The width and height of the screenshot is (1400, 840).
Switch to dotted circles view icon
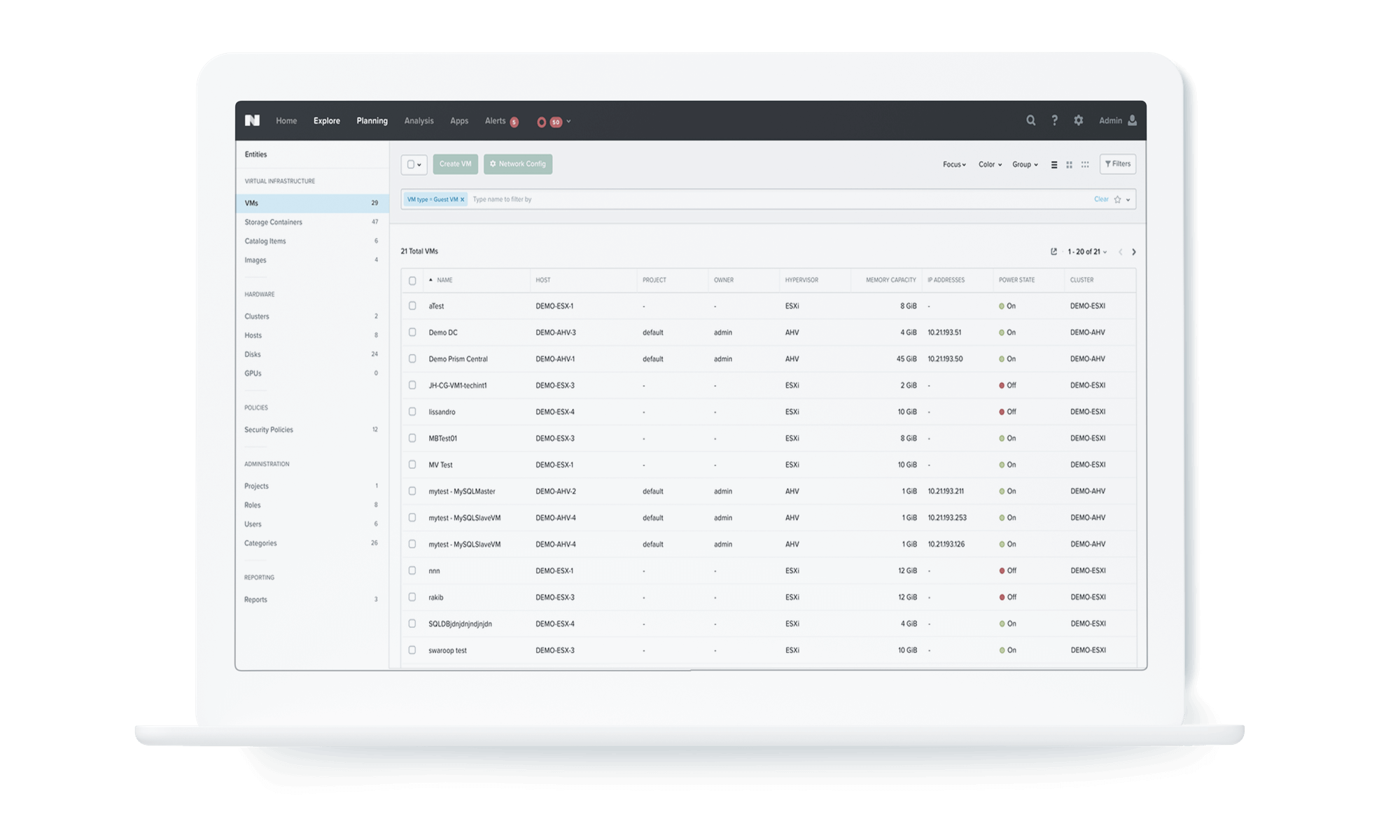coord(1085,164)
